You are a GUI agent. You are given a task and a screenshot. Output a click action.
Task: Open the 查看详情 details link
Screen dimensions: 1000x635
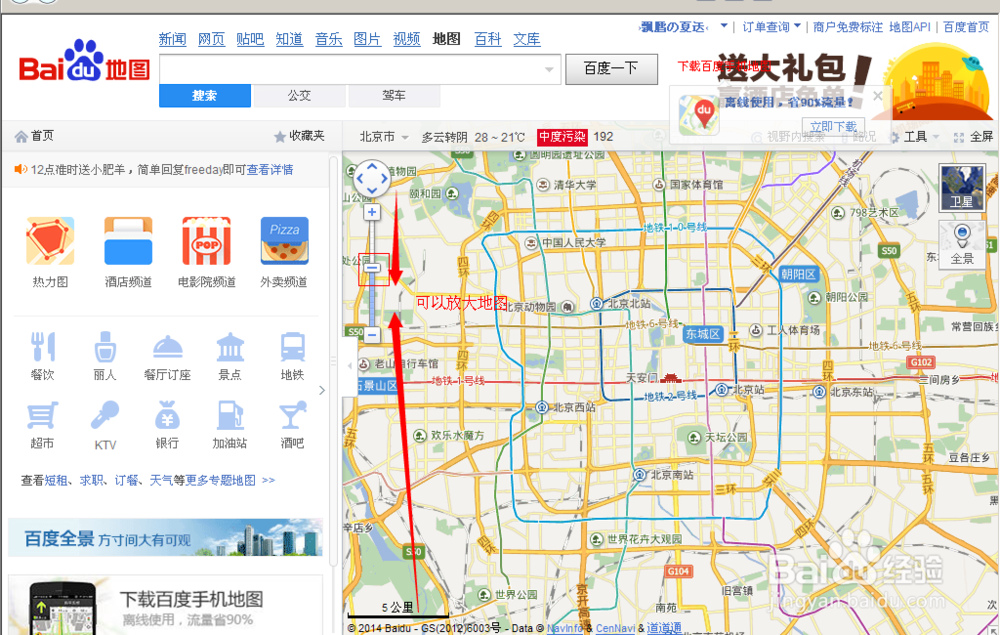[x=270, y=170]
